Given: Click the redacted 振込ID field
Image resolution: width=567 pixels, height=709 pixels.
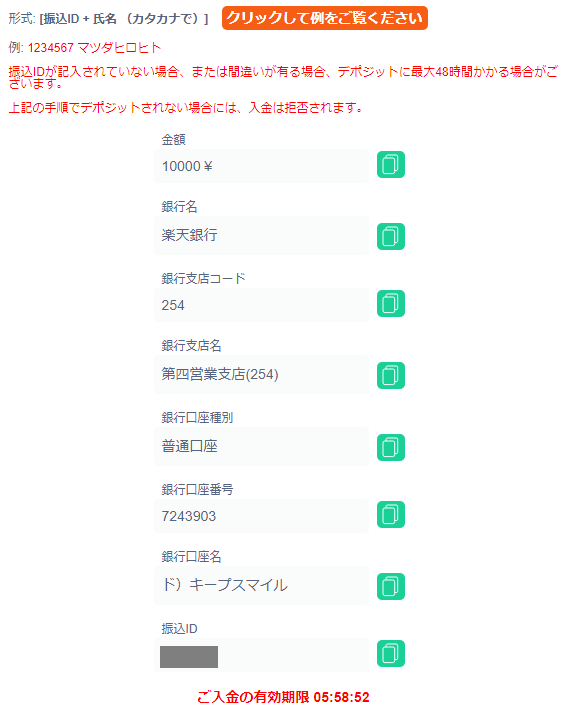Looking at the screenshot, I should [261, 655].
